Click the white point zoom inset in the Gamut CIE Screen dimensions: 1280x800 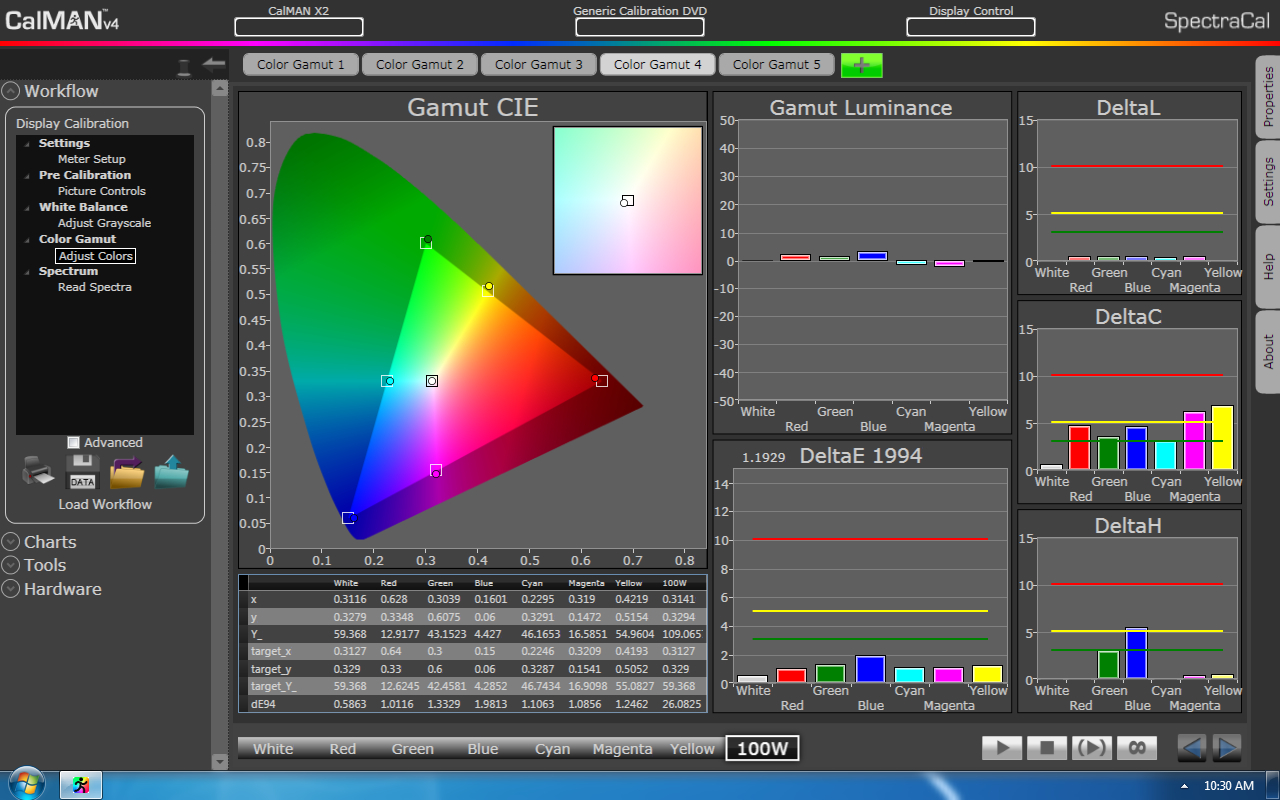click(x=628, y=200)
